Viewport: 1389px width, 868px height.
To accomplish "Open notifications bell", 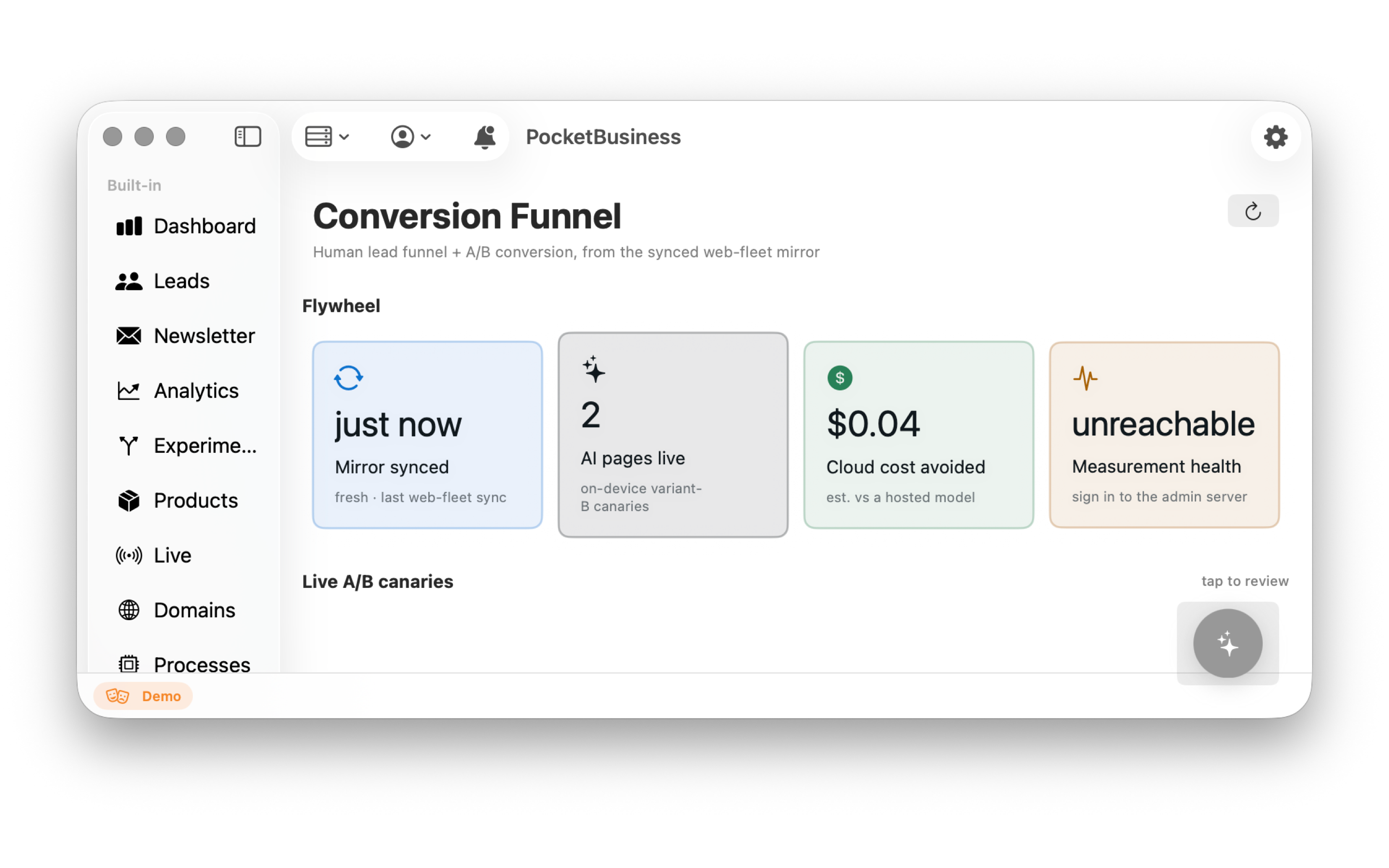I will click(484, 136).
